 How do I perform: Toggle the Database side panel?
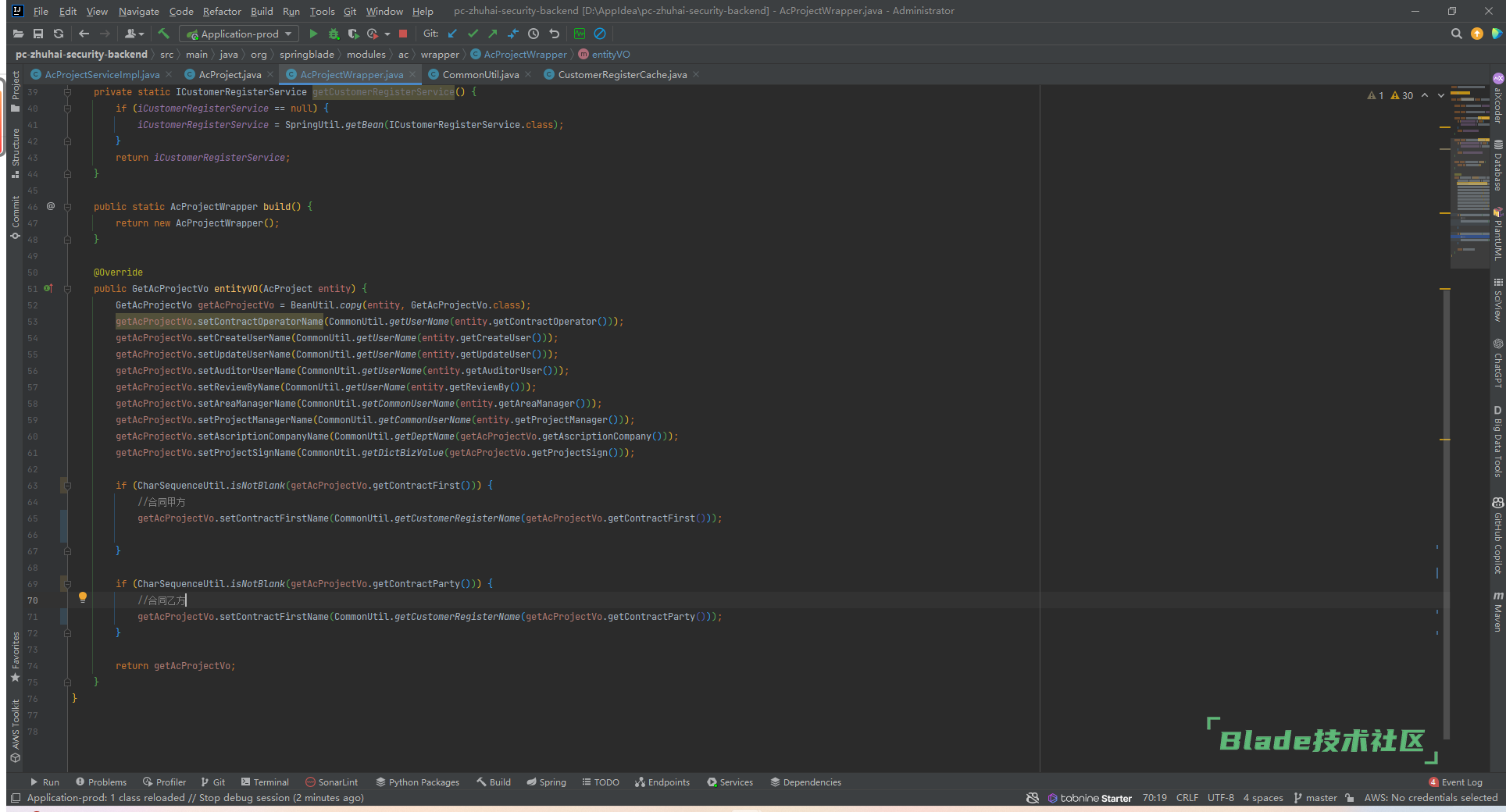point(1497,166)
